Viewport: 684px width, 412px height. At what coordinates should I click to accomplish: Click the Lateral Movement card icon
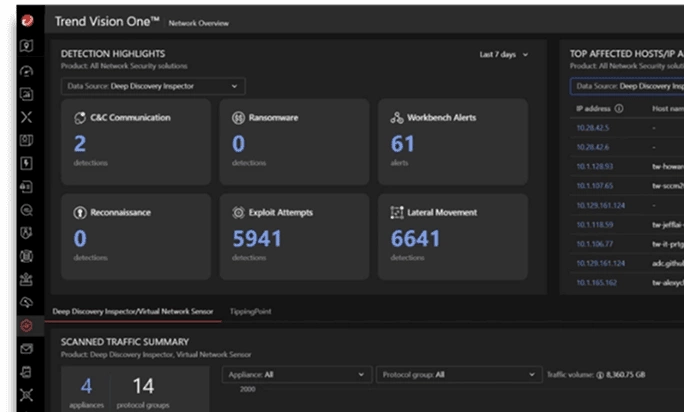(x=397, y=213)
